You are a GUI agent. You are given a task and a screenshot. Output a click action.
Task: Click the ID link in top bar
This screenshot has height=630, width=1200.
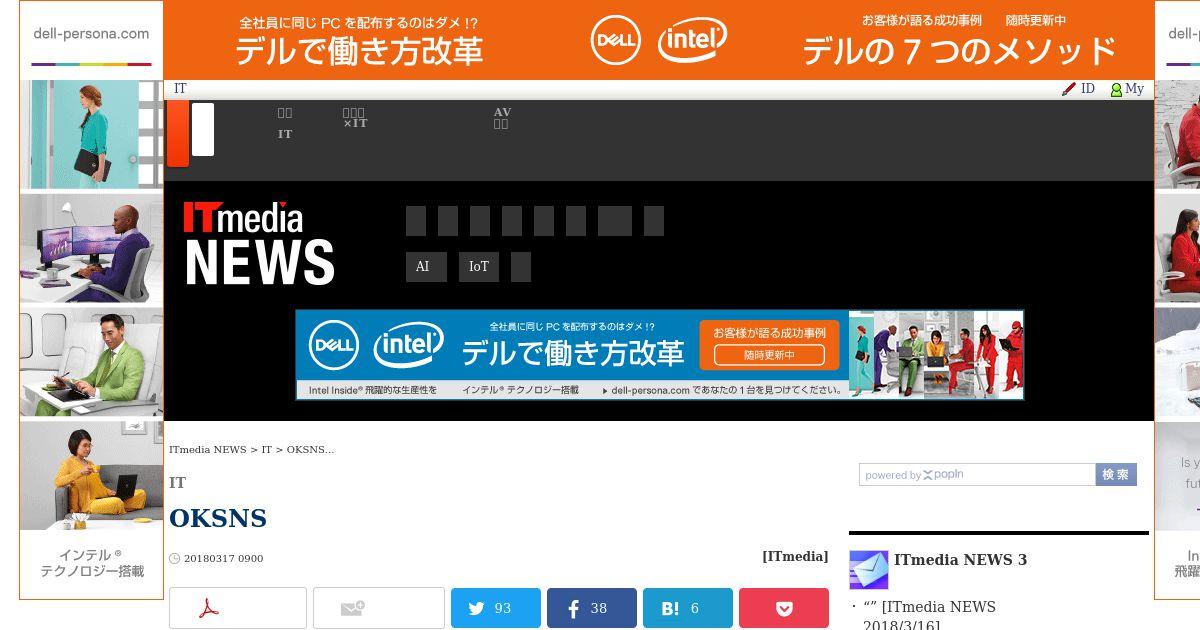coord(1088,89)
